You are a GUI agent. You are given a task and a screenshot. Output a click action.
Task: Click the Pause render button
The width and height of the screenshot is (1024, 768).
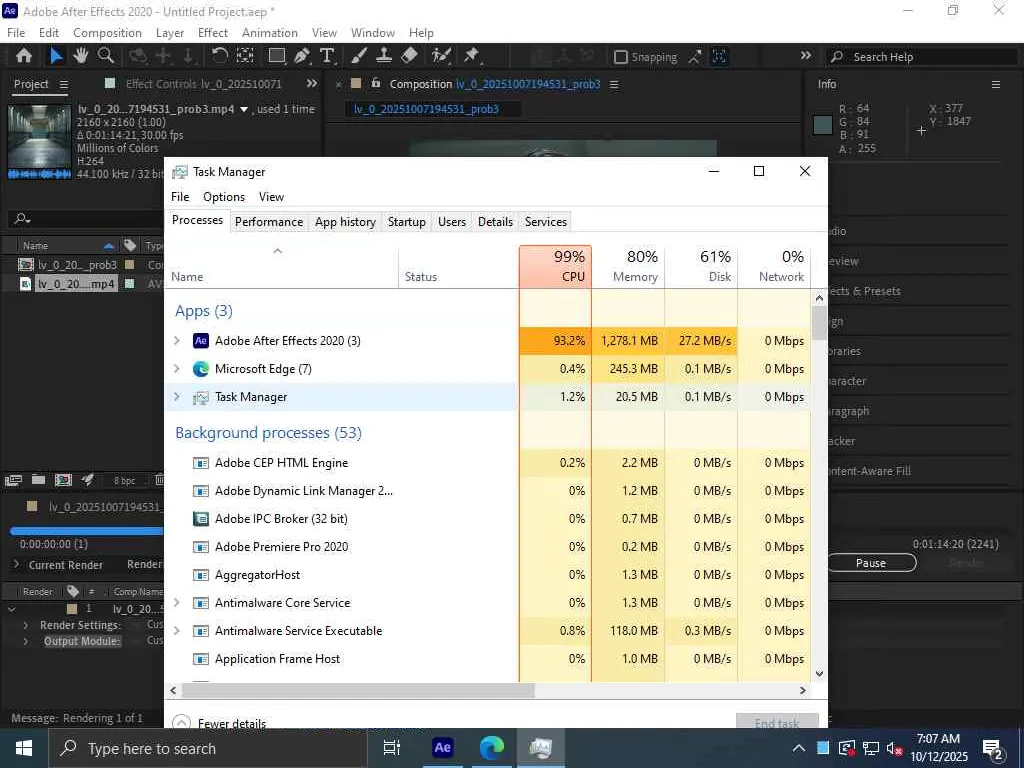coord(871,563)
